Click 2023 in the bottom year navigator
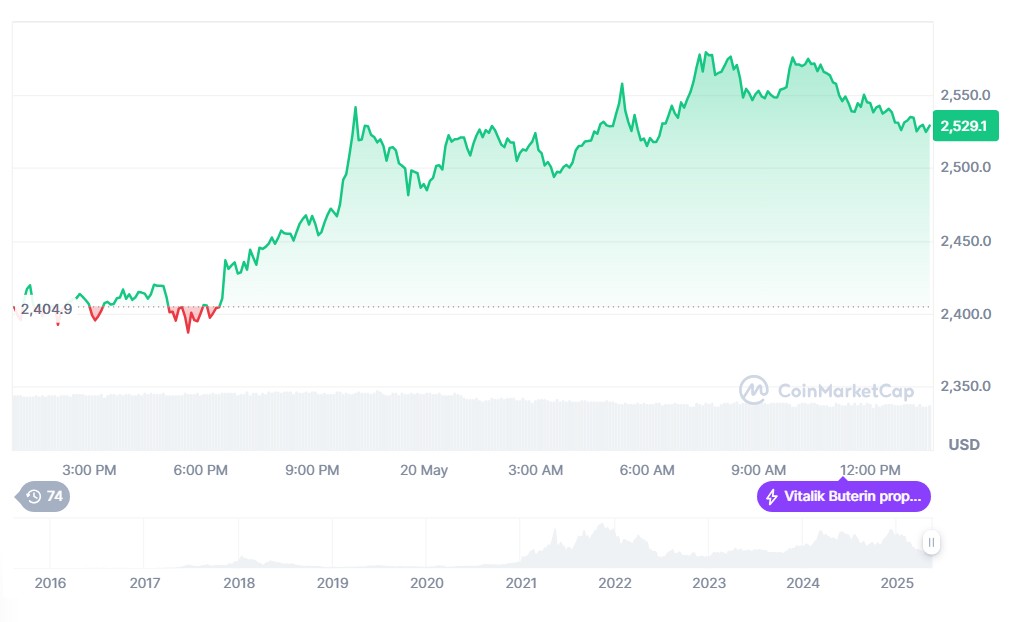 709,583
